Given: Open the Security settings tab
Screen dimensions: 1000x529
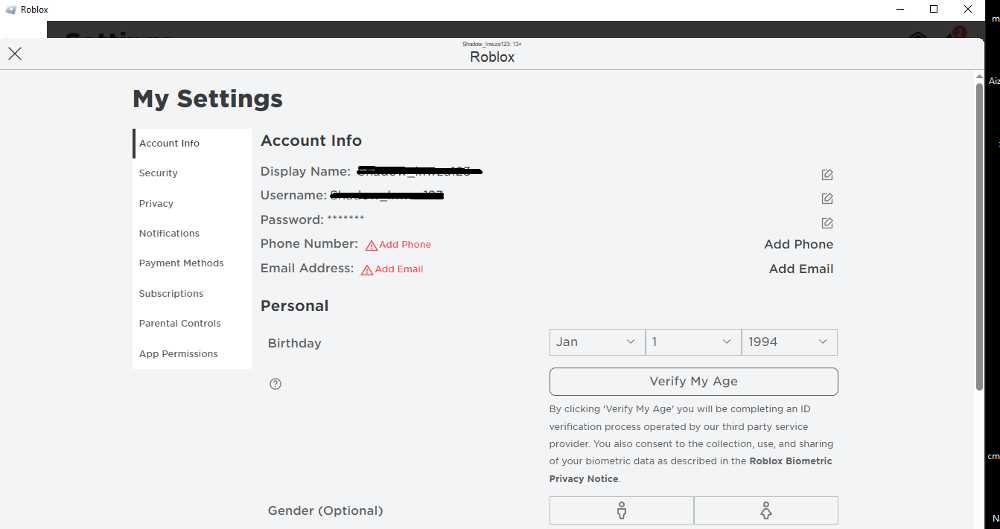Looking at the screenshot, I should [x=192, y=173].
